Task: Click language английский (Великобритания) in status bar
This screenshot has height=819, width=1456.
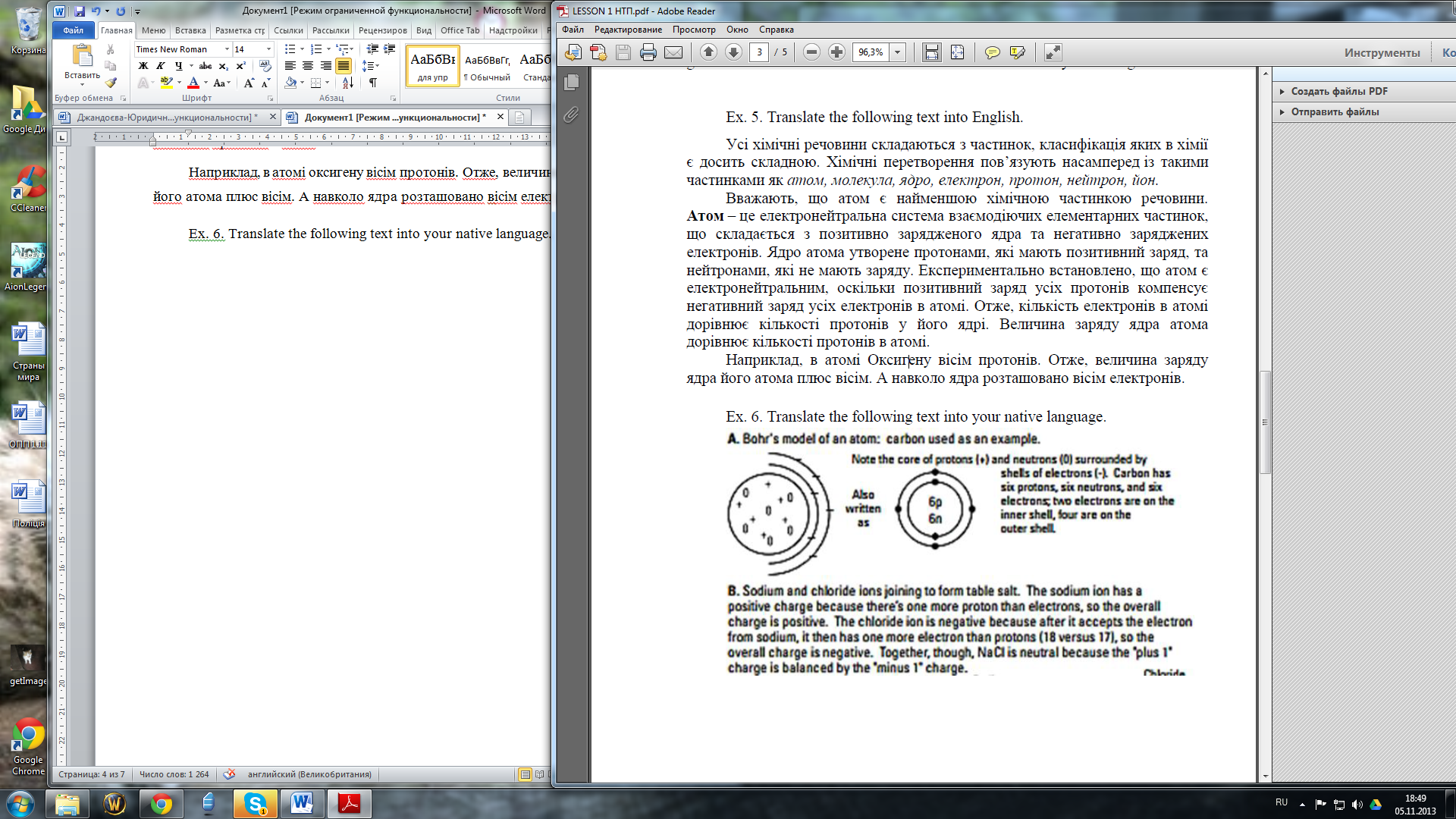Action: (x=309, y=774)
